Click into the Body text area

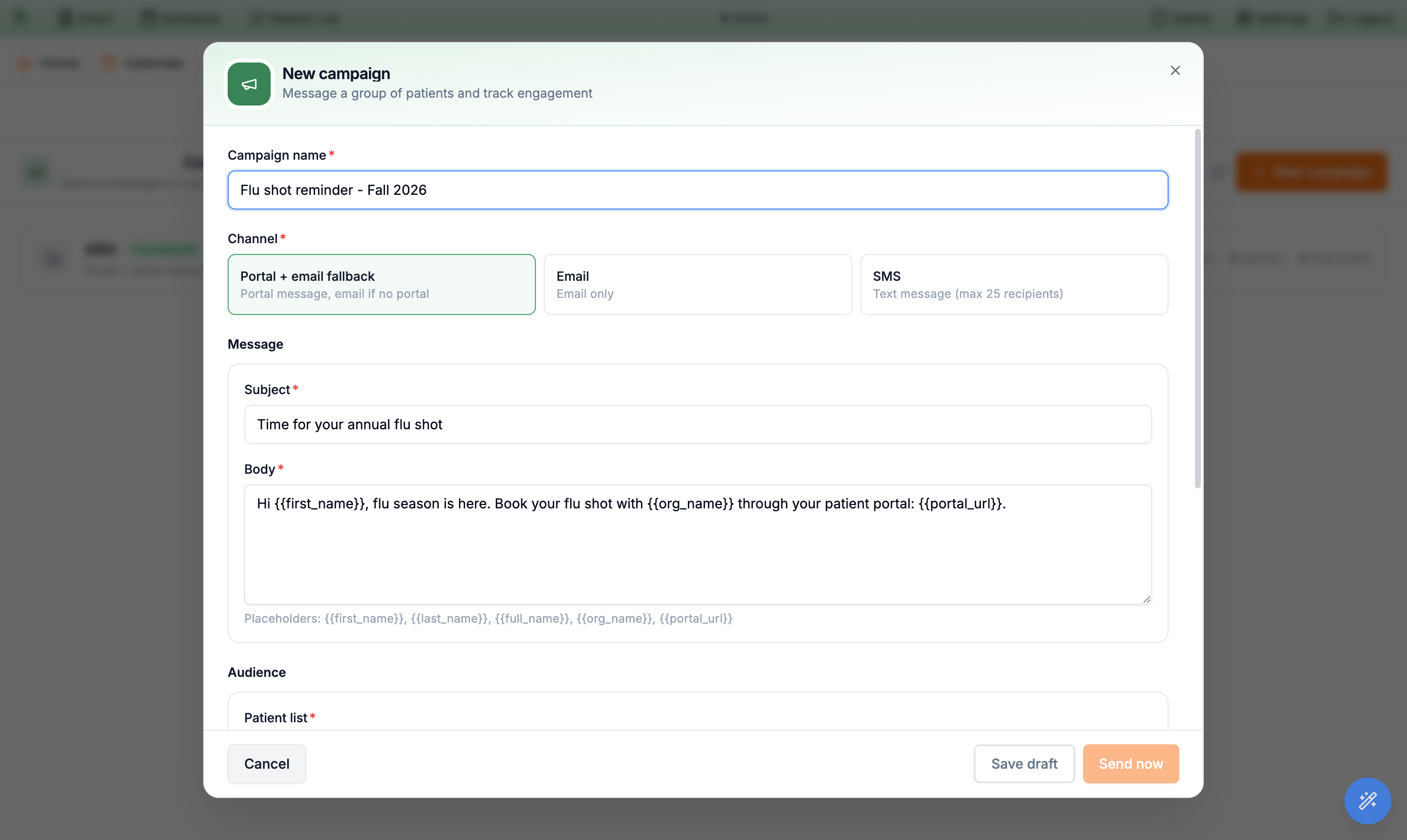[x=698, y=545]
